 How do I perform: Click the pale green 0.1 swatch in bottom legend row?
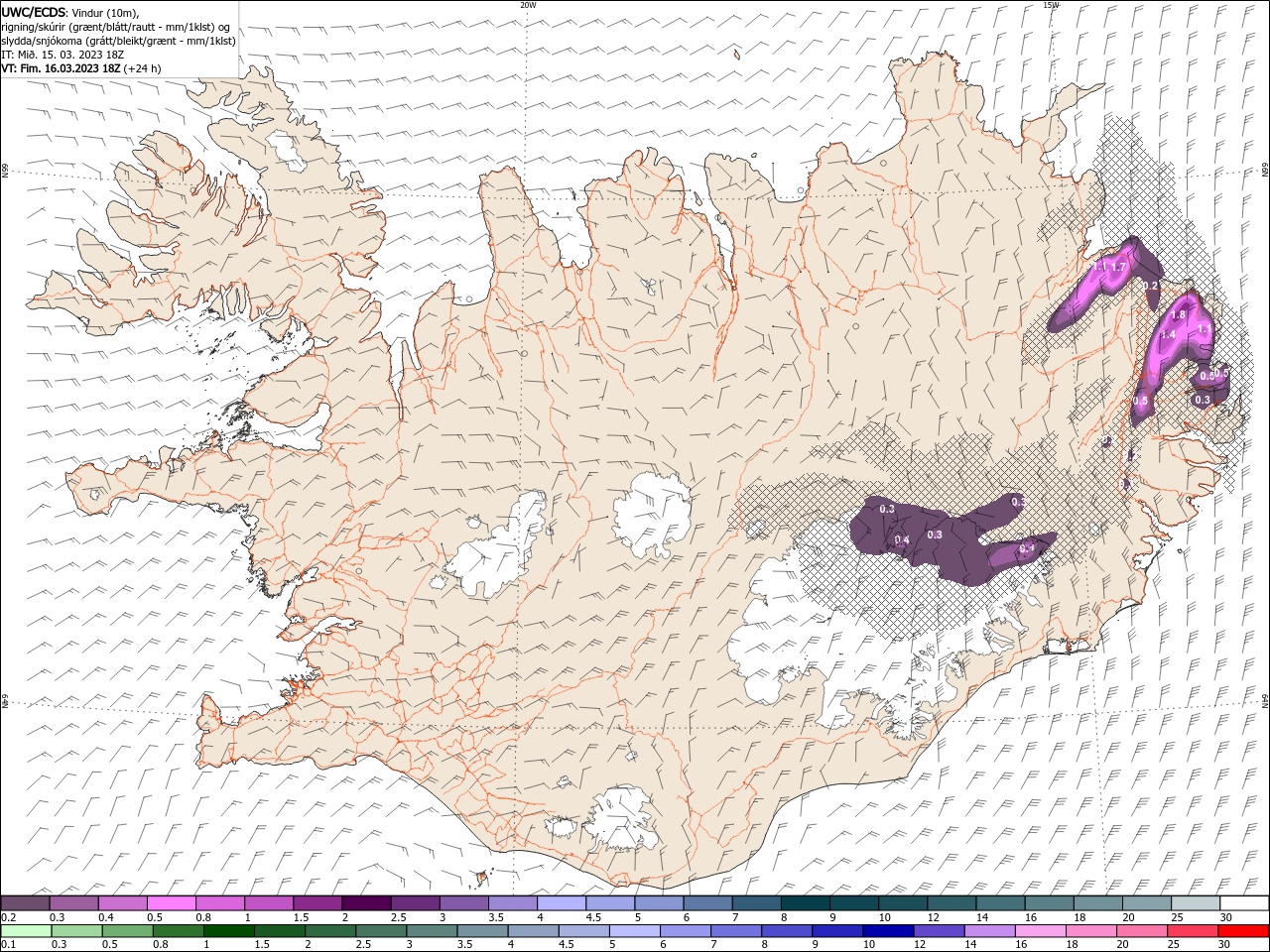point(26,930)
